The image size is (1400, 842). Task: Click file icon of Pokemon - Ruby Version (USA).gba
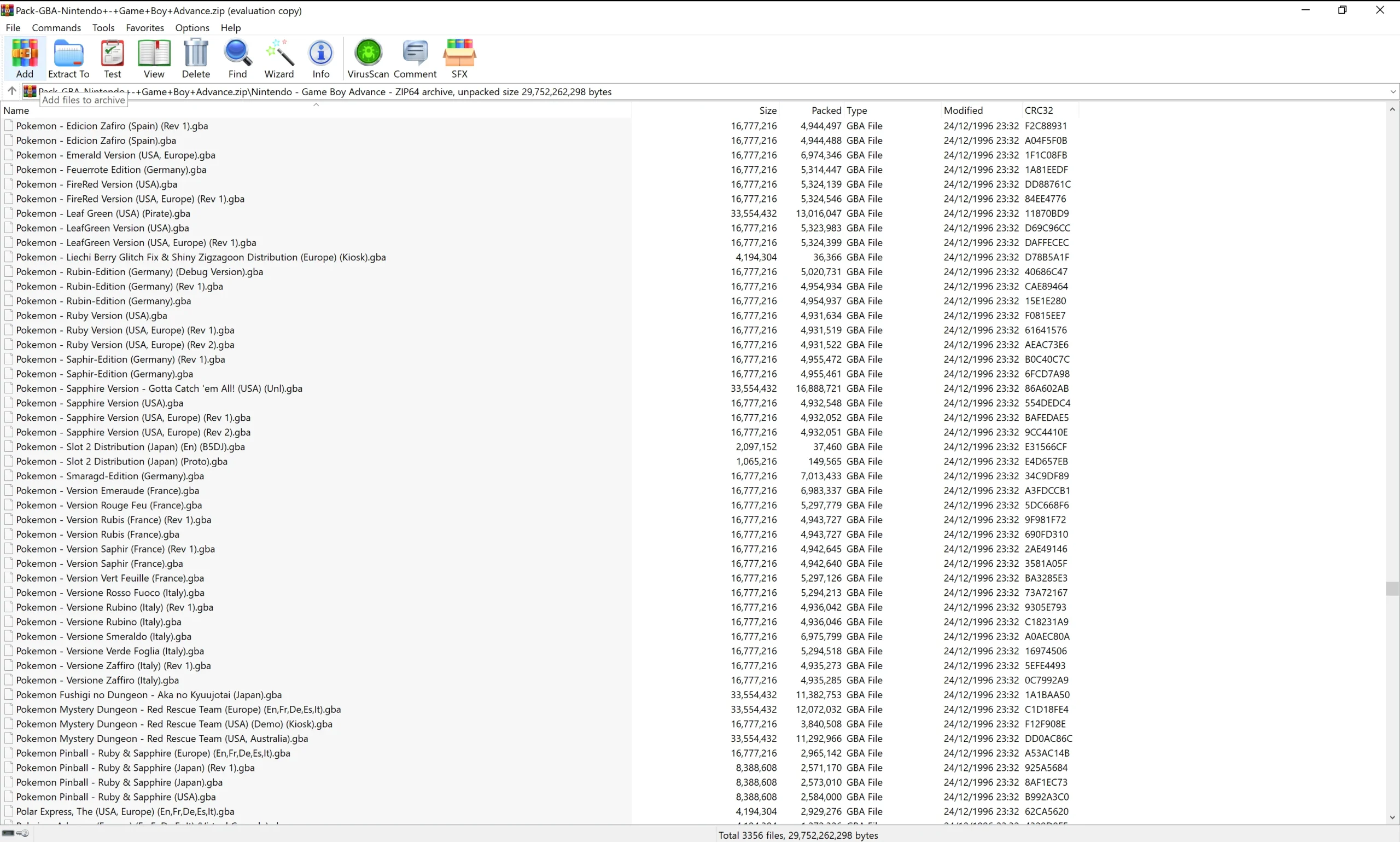pyautogui.click(x=9, y=316)
